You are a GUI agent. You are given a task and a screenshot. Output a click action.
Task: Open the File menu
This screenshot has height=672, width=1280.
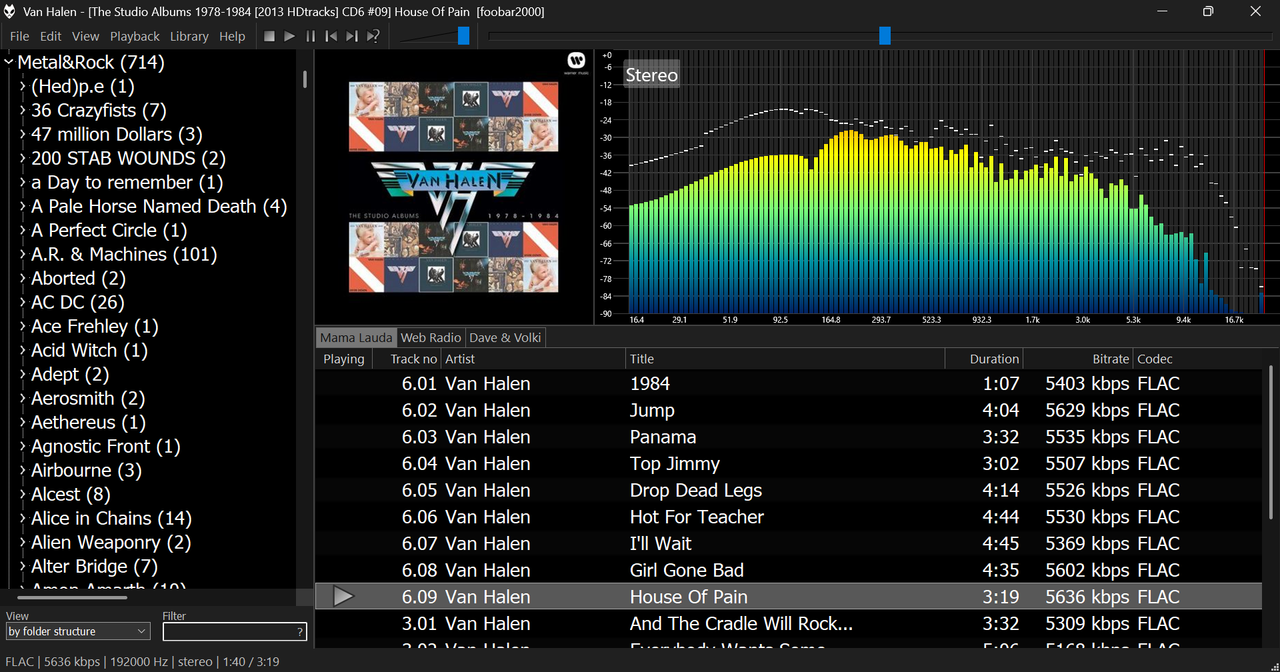tap(19, 36)
